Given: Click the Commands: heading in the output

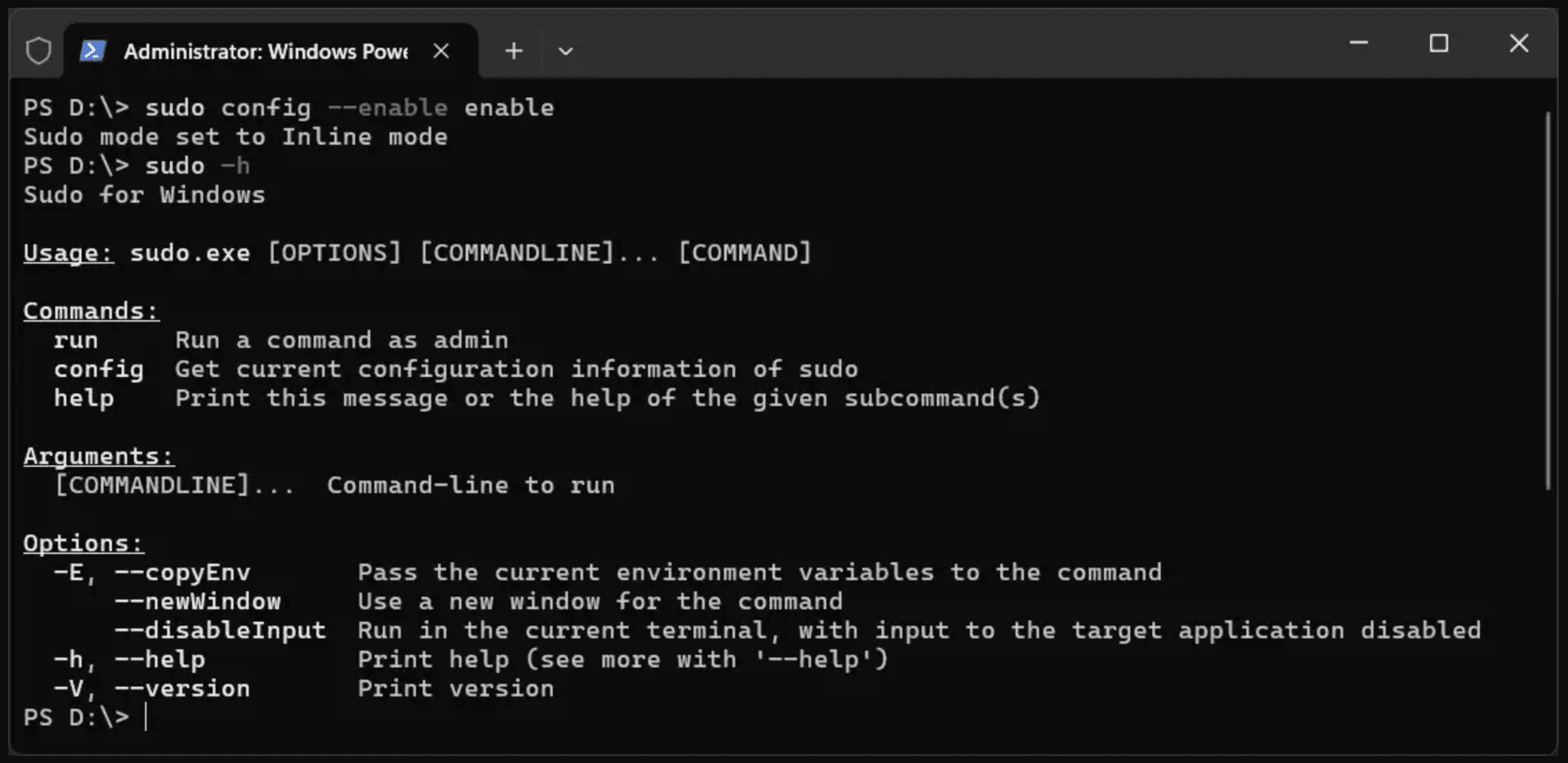Looking at the screenshot, I should (90, 310).
